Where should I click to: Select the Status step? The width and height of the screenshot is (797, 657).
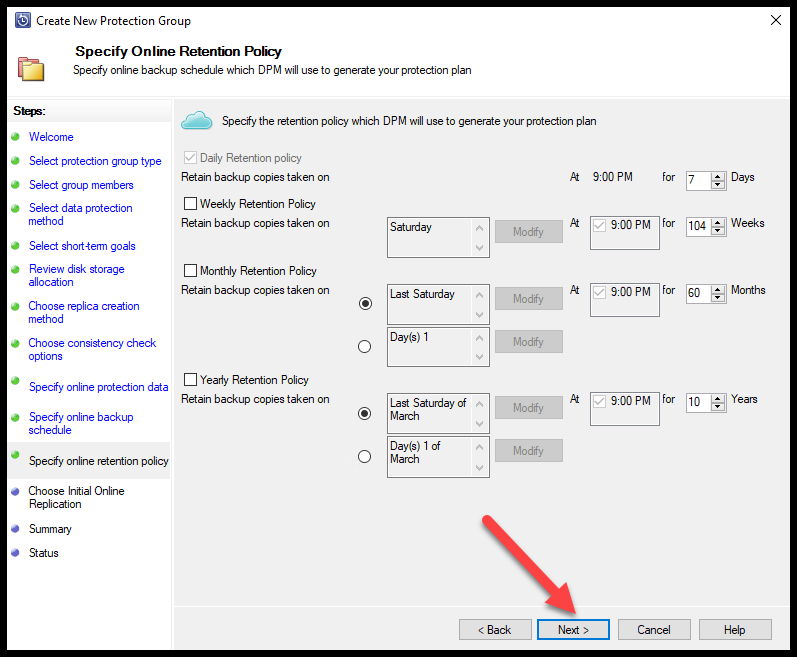pyautogui.click(x=43, y=553)
